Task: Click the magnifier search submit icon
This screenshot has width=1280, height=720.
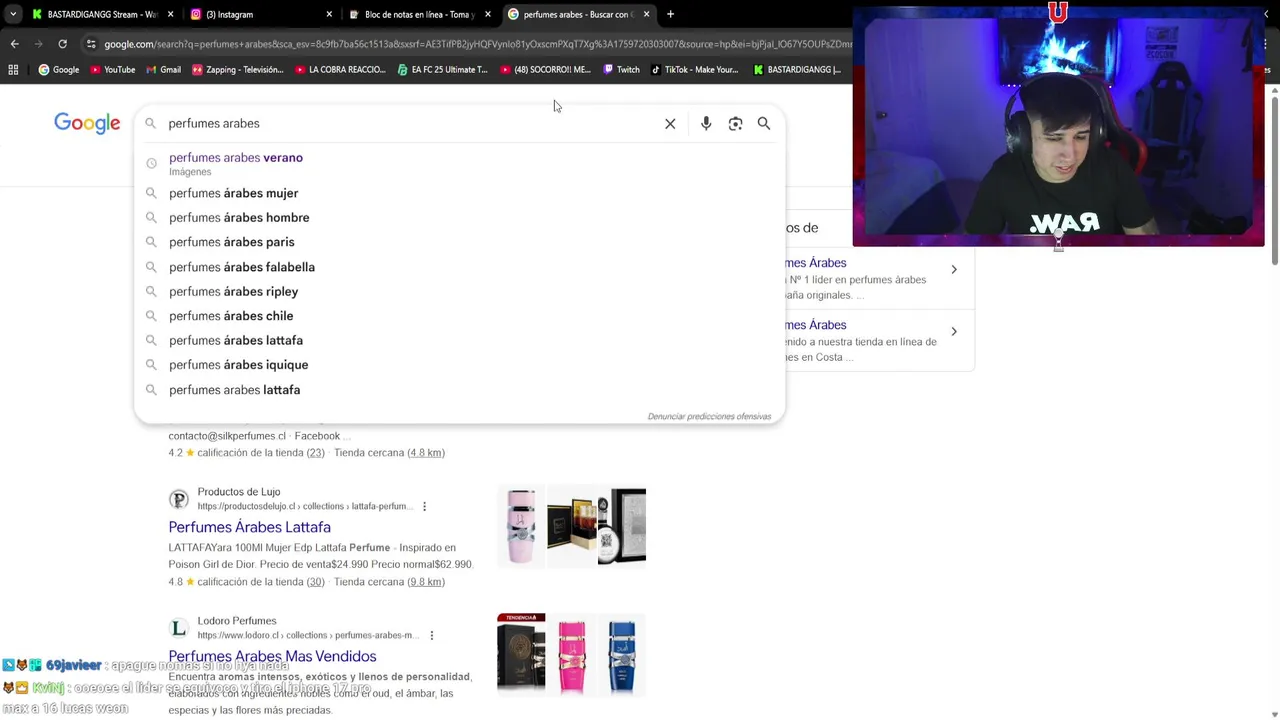Action: (x=764, y=124)
